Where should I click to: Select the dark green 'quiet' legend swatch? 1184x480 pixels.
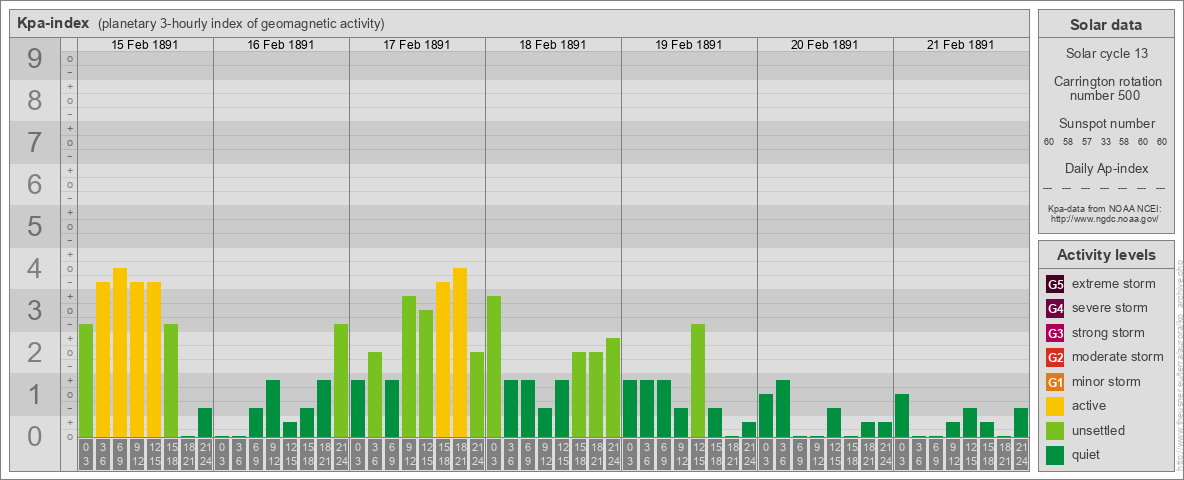coord(1055,455)
